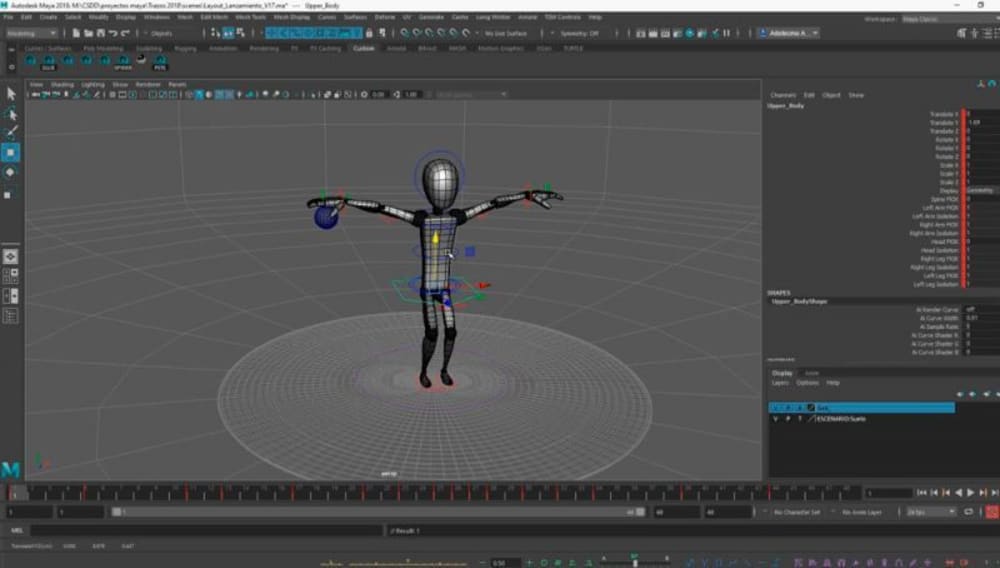Click the Undo arrow icon
The height and width of the screenshot is (568, 1000).
[113, 33]
